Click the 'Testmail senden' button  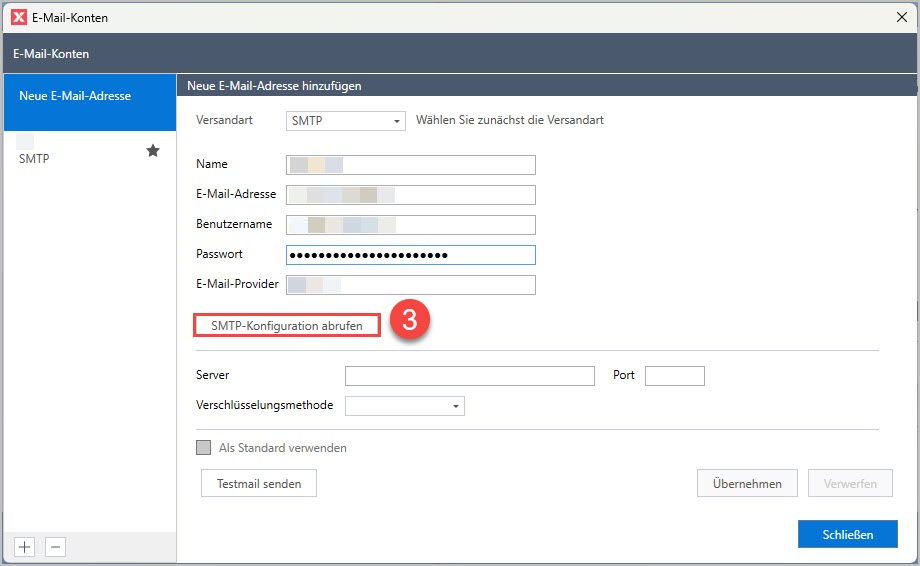click(x=259, y=484)
